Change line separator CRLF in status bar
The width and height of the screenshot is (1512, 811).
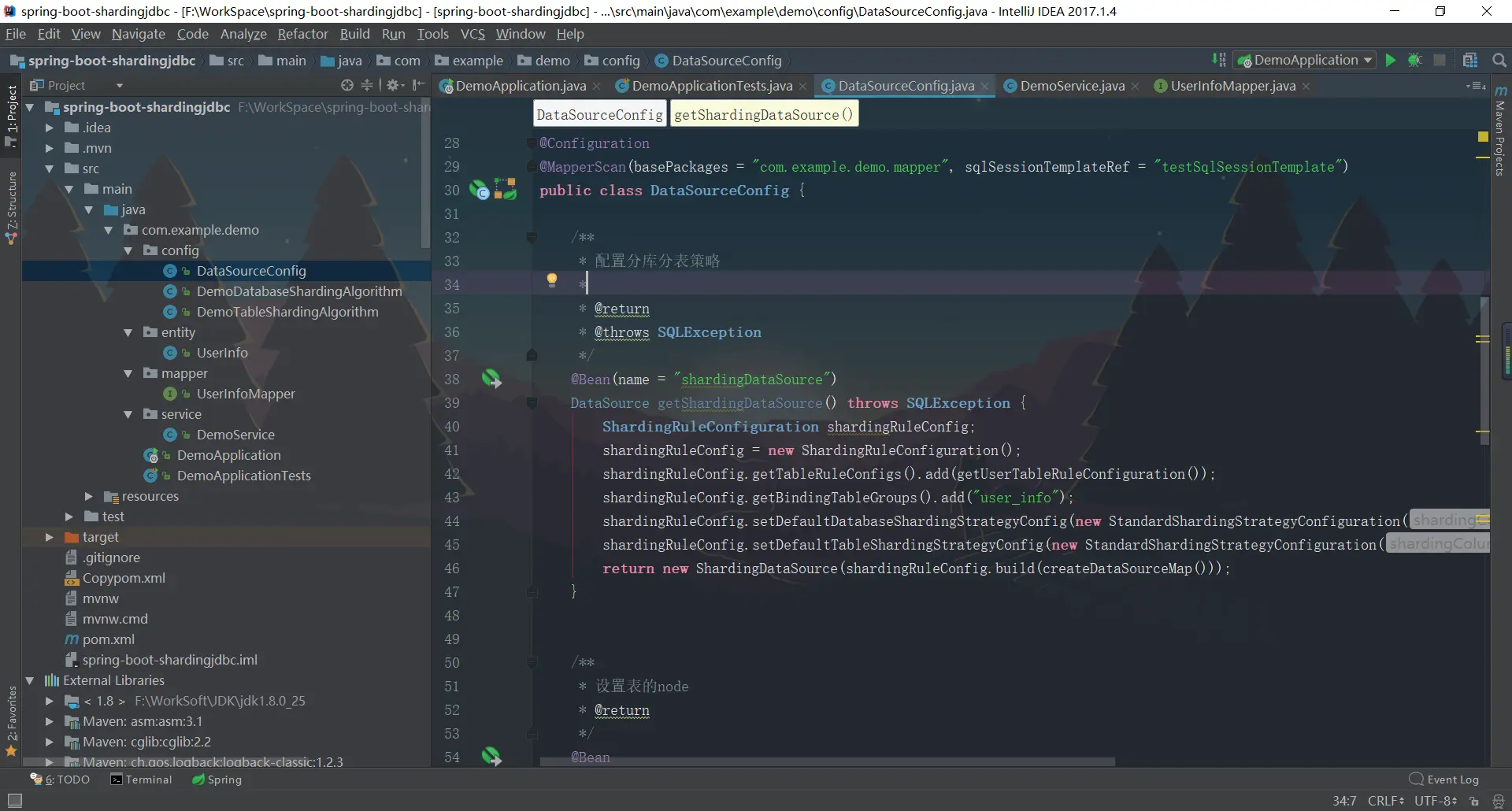1386,801
